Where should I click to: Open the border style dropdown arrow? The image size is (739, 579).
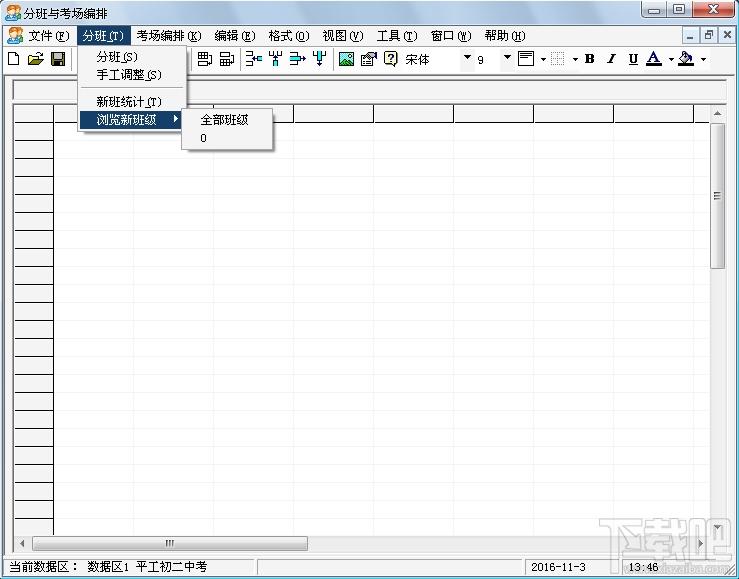[575, 59]
